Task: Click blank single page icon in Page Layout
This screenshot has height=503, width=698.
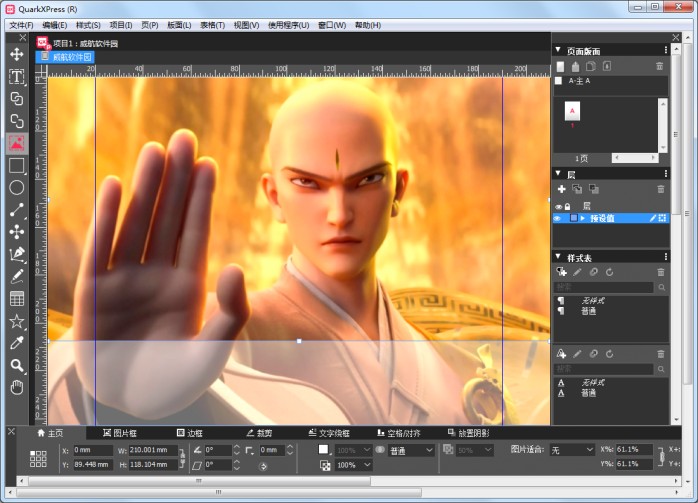Action: (x=560, y=66)
